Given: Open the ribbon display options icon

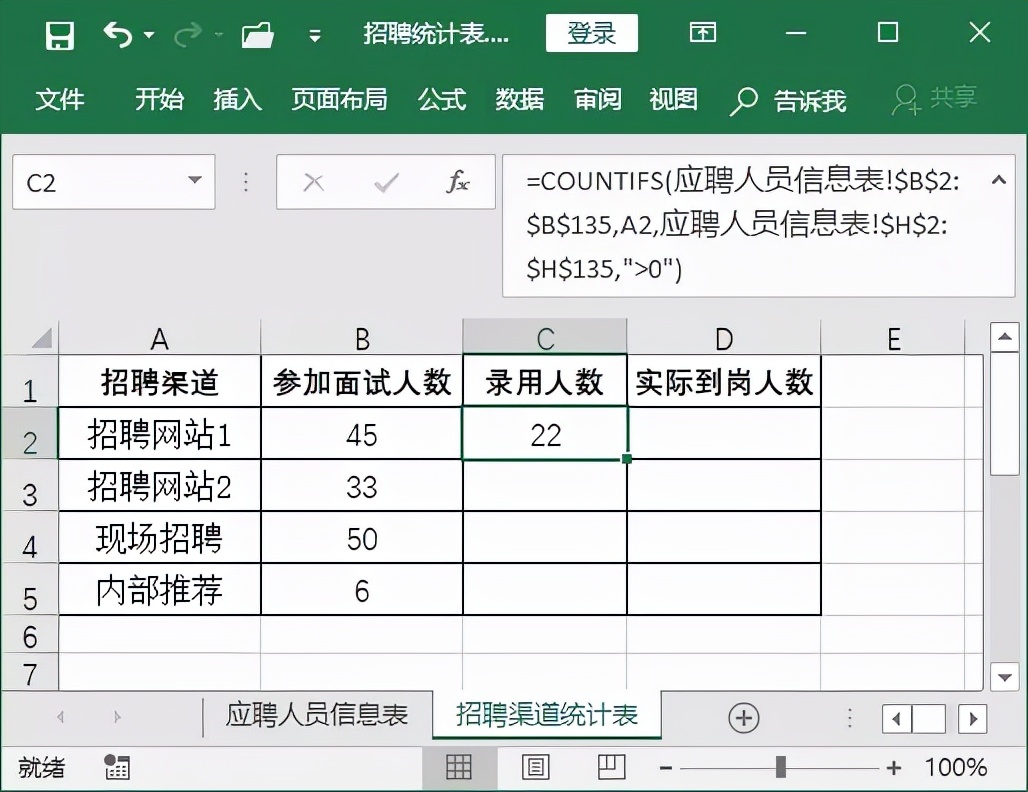Looking at the screenshot, I should [x=702, y=33].
